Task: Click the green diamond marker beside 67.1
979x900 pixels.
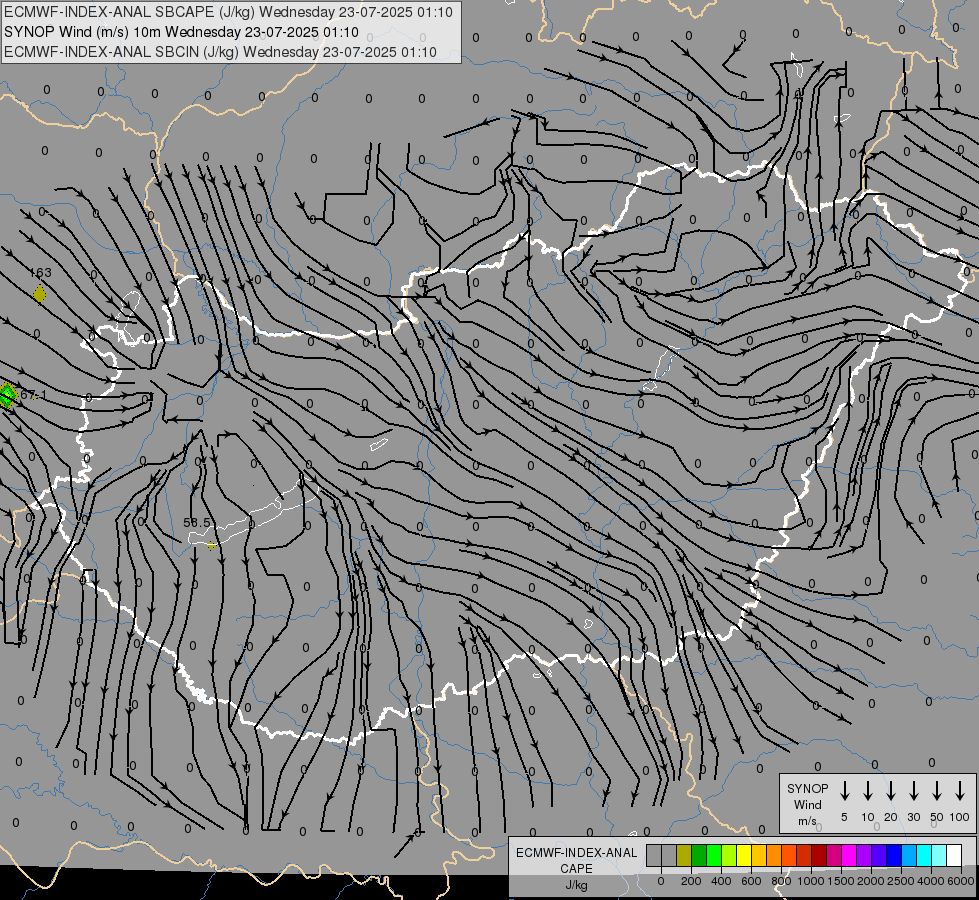Action: click(x=7, y=395)
